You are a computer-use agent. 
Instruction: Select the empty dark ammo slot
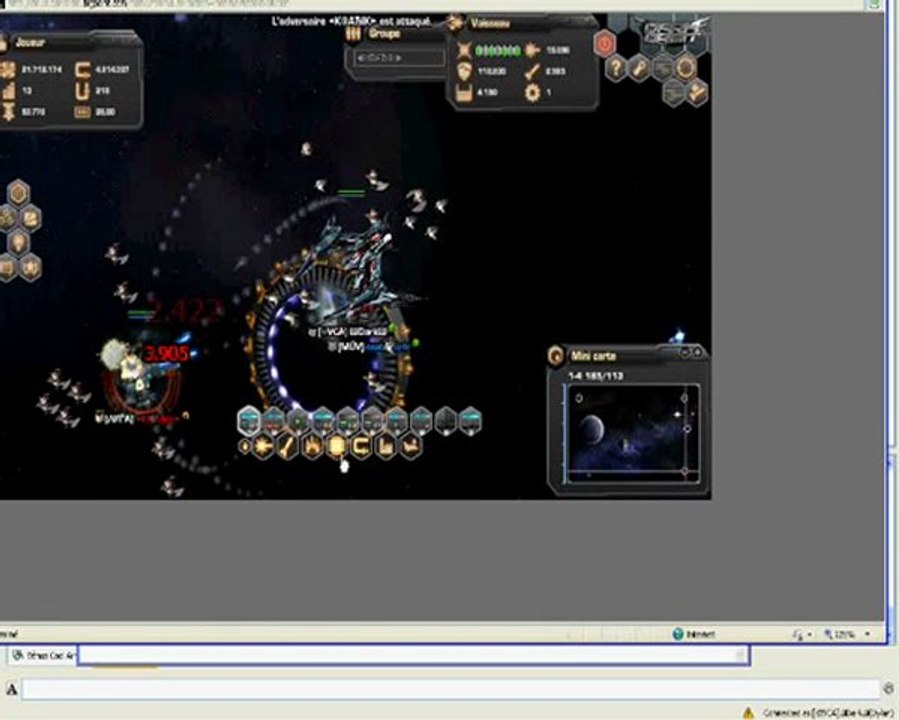[446, 421]
